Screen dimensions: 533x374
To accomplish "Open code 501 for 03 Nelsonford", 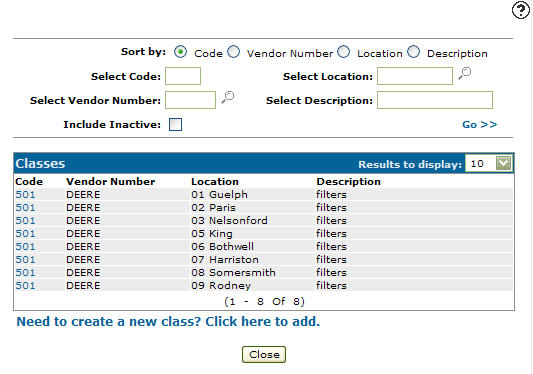I will coord(25,220).
